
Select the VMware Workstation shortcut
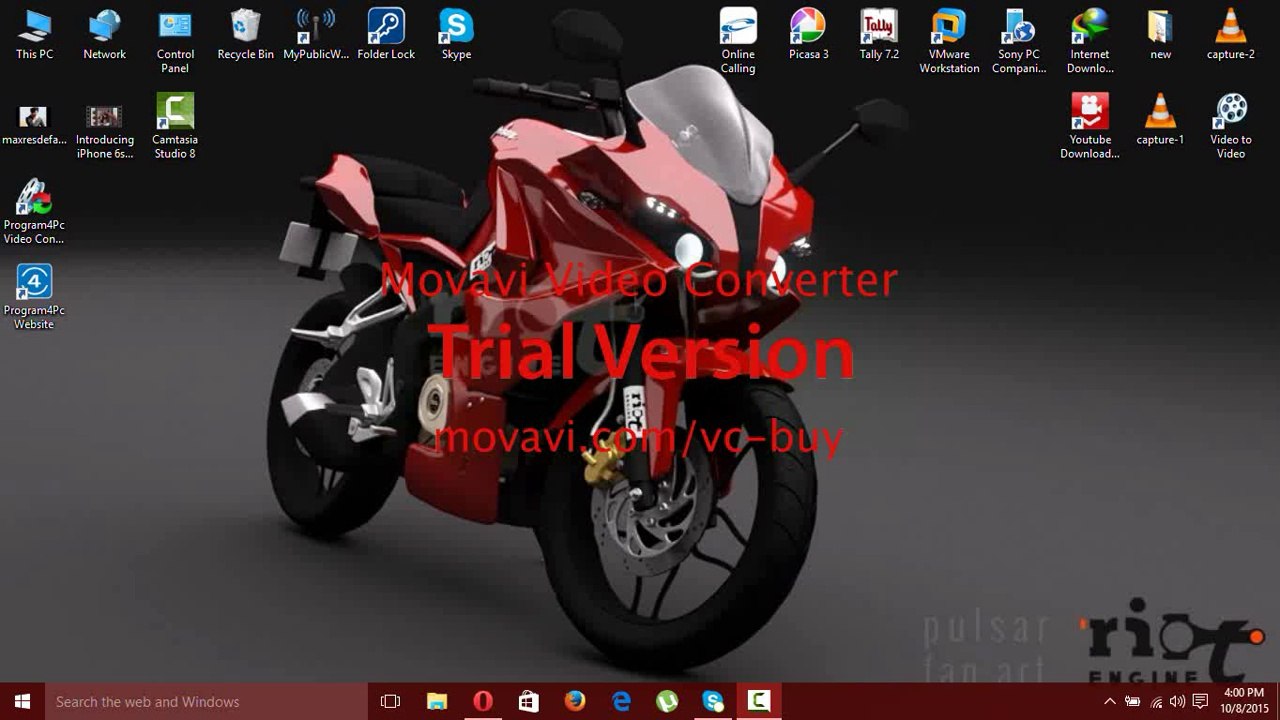pos(949,42)
